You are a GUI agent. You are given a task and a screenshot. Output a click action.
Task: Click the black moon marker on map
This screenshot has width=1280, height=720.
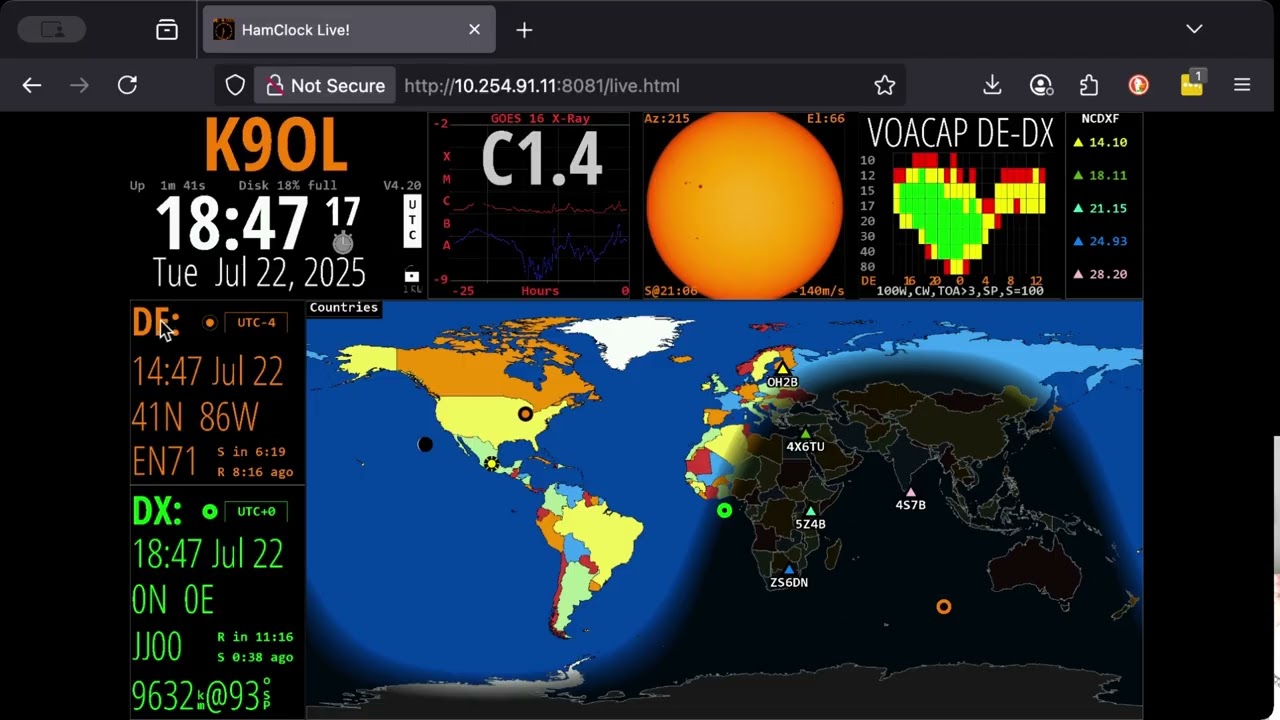tap(425, 444)
